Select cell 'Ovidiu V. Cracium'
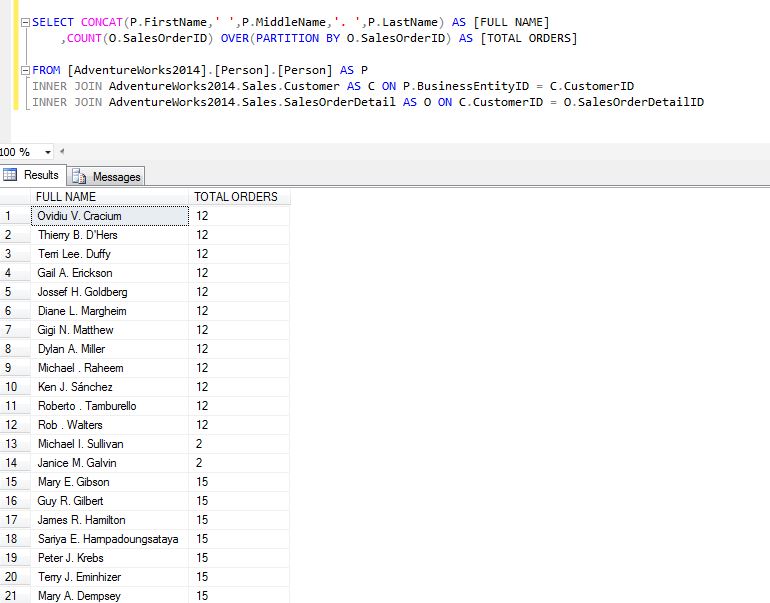Screen dimensions: 770x603 (x=110, y=216)
